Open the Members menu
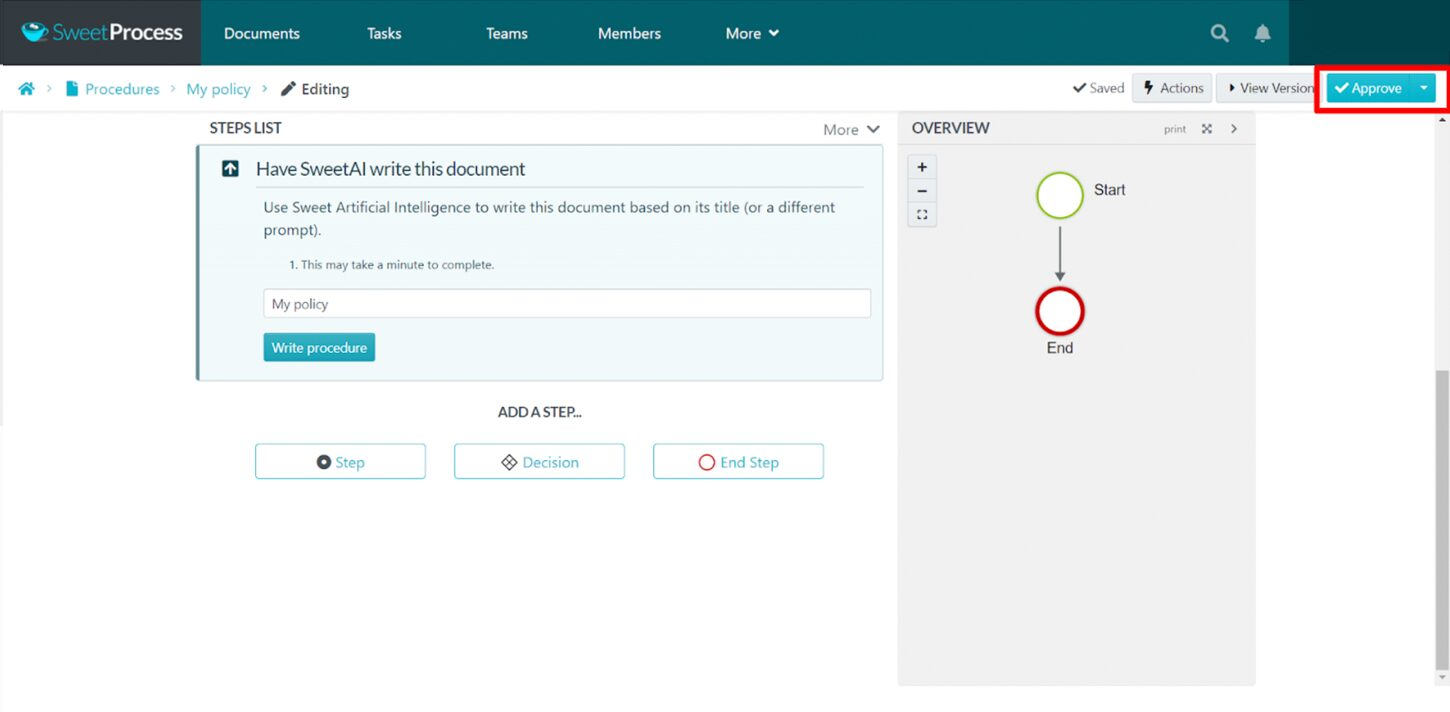The height and width of the screenshot is (712, 1450). coord(629,33)
